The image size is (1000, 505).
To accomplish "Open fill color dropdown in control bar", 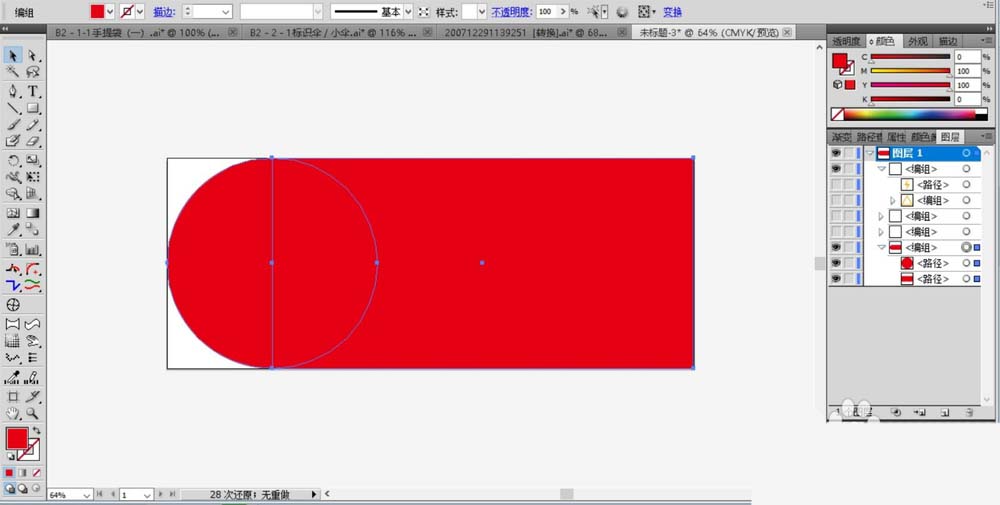I will 110,11.
